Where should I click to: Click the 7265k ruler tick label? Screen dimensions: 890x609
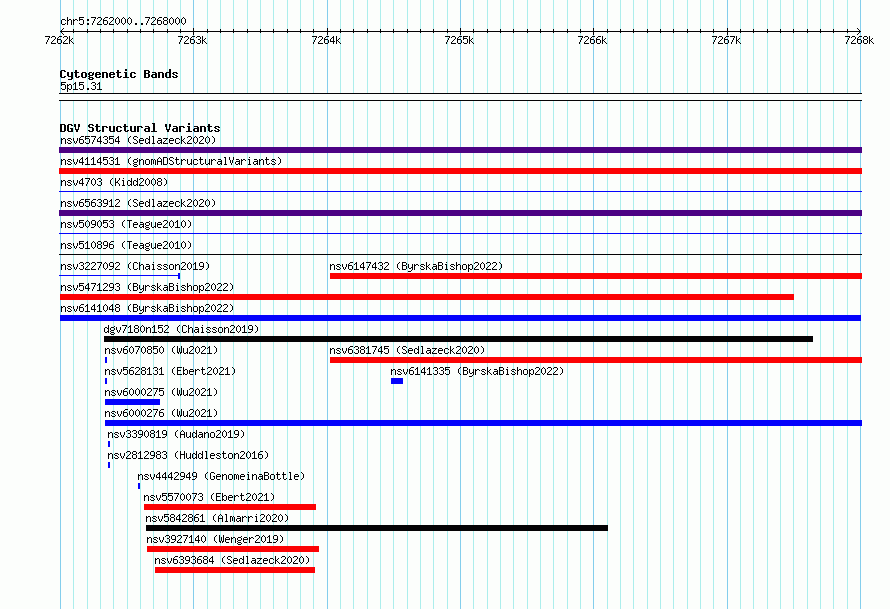(x=459, y=40)
